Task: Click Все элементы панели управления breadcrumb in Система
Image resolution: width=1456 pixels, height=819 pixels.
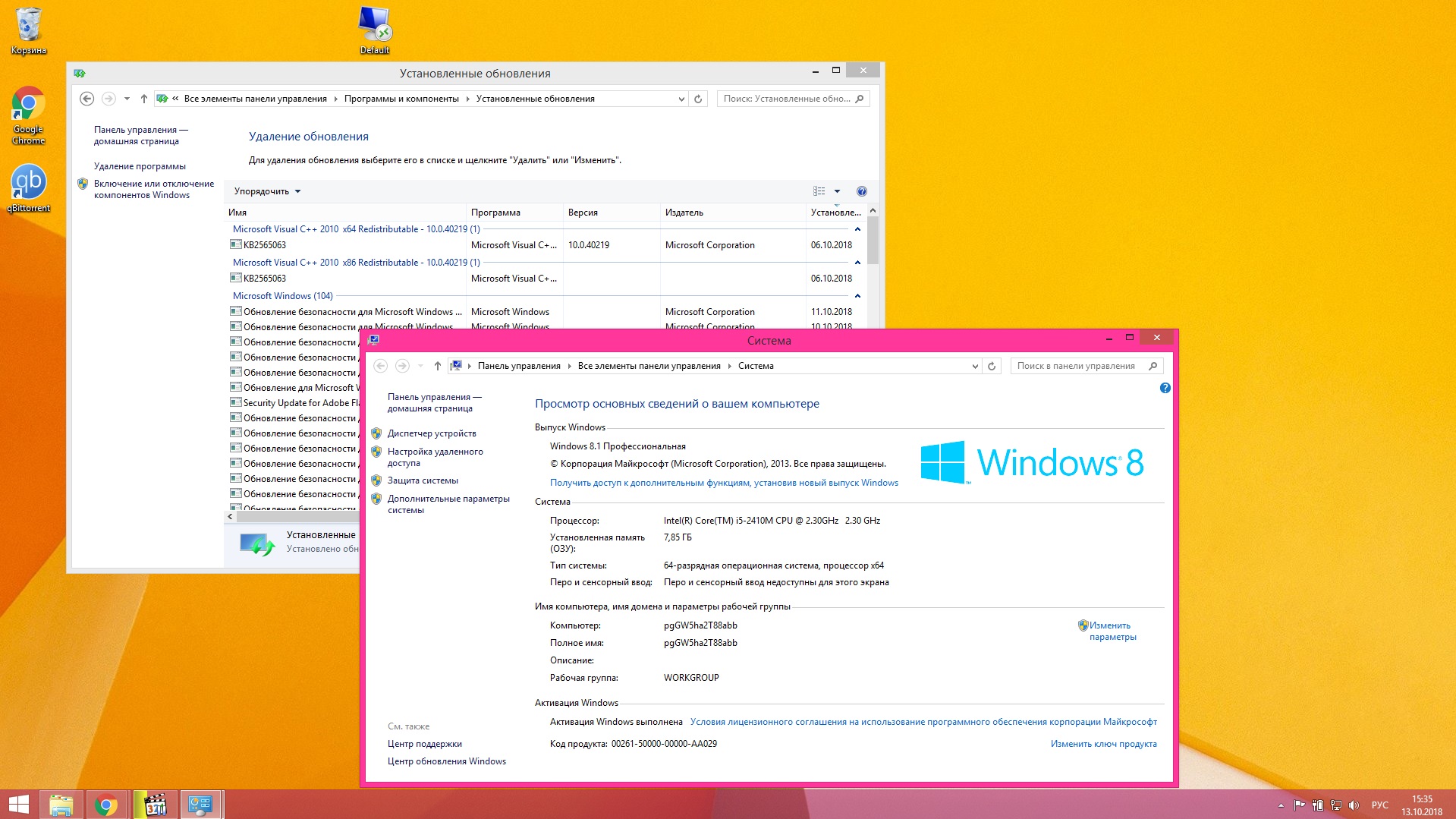Action: coord(649,366)
